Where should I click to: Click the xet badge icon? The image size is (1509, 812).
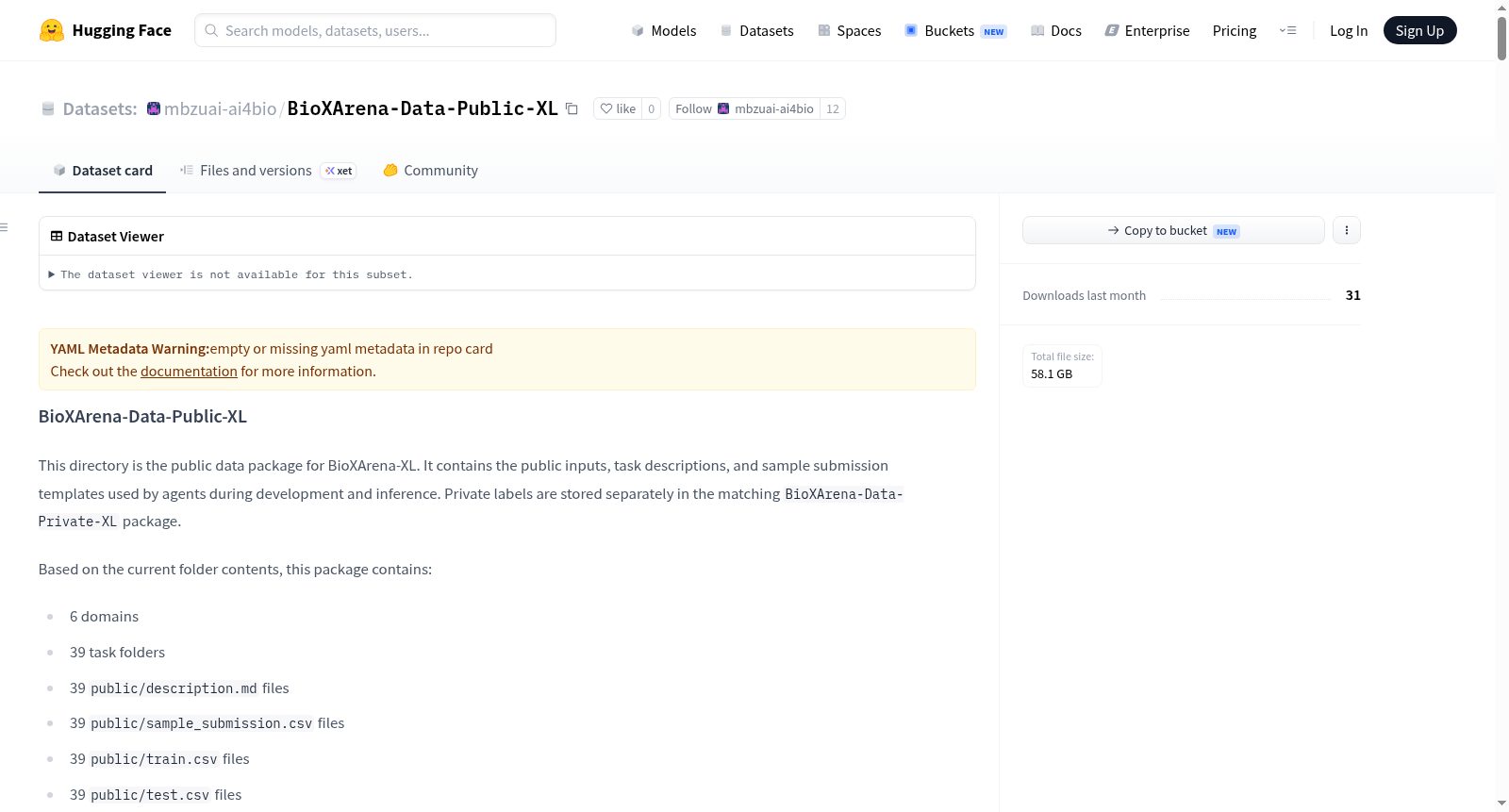pyautogui.click(x=330, y=171)
